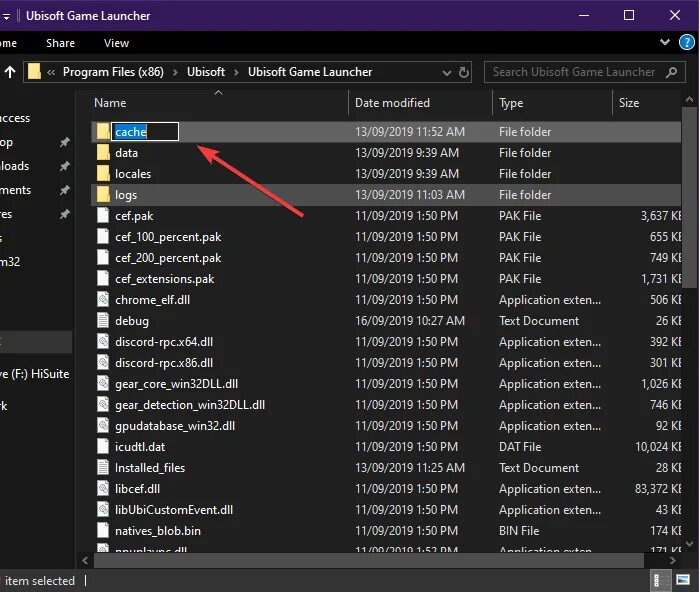The height and width of the screenshot is (592, 700).
Task: Open the address bar history dropdown
Action: [x=446, y=73]
